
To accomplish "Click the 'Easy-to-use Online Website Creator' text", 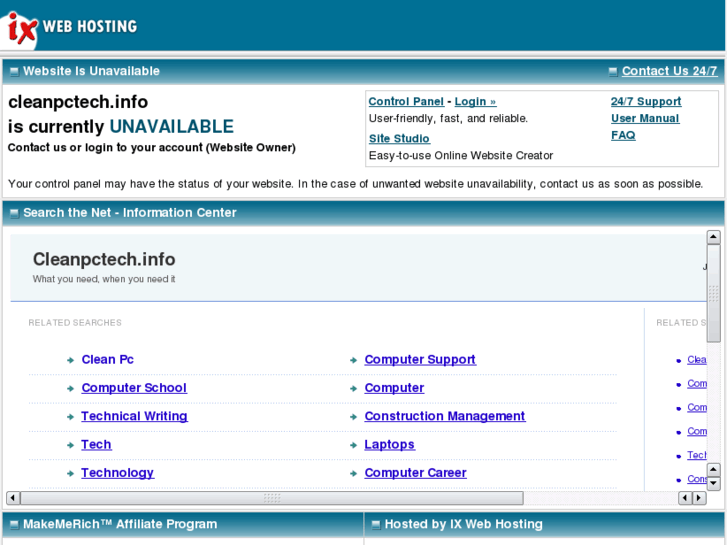I will pyautogui.click(x=461, y=155).
